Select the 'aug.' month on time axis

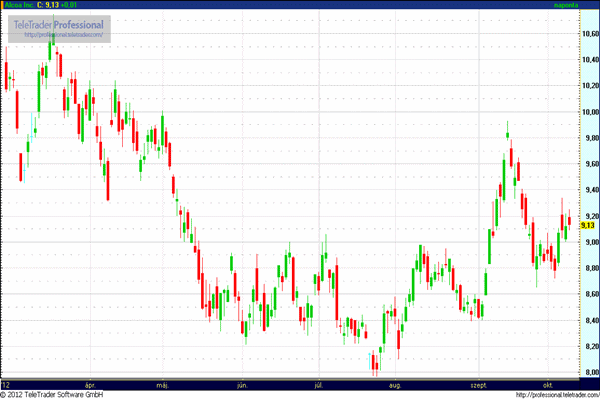(394, 384)
